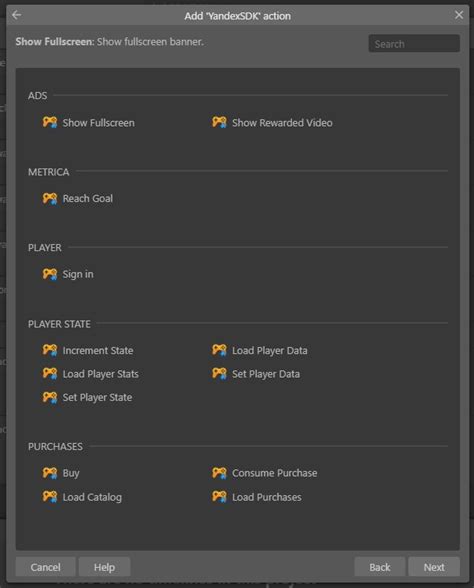Choose the Show Rewarded Video icon

(x=219, y=122)
